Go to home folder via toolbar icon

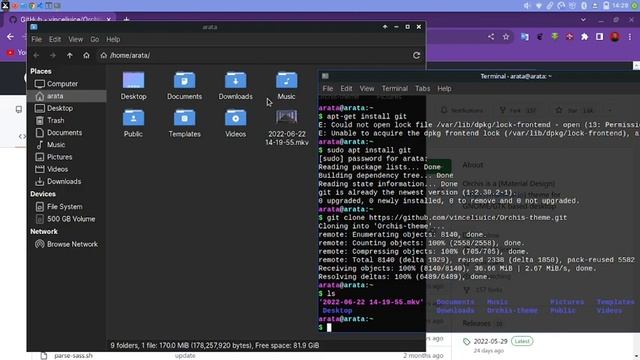[x=86, y=55]
